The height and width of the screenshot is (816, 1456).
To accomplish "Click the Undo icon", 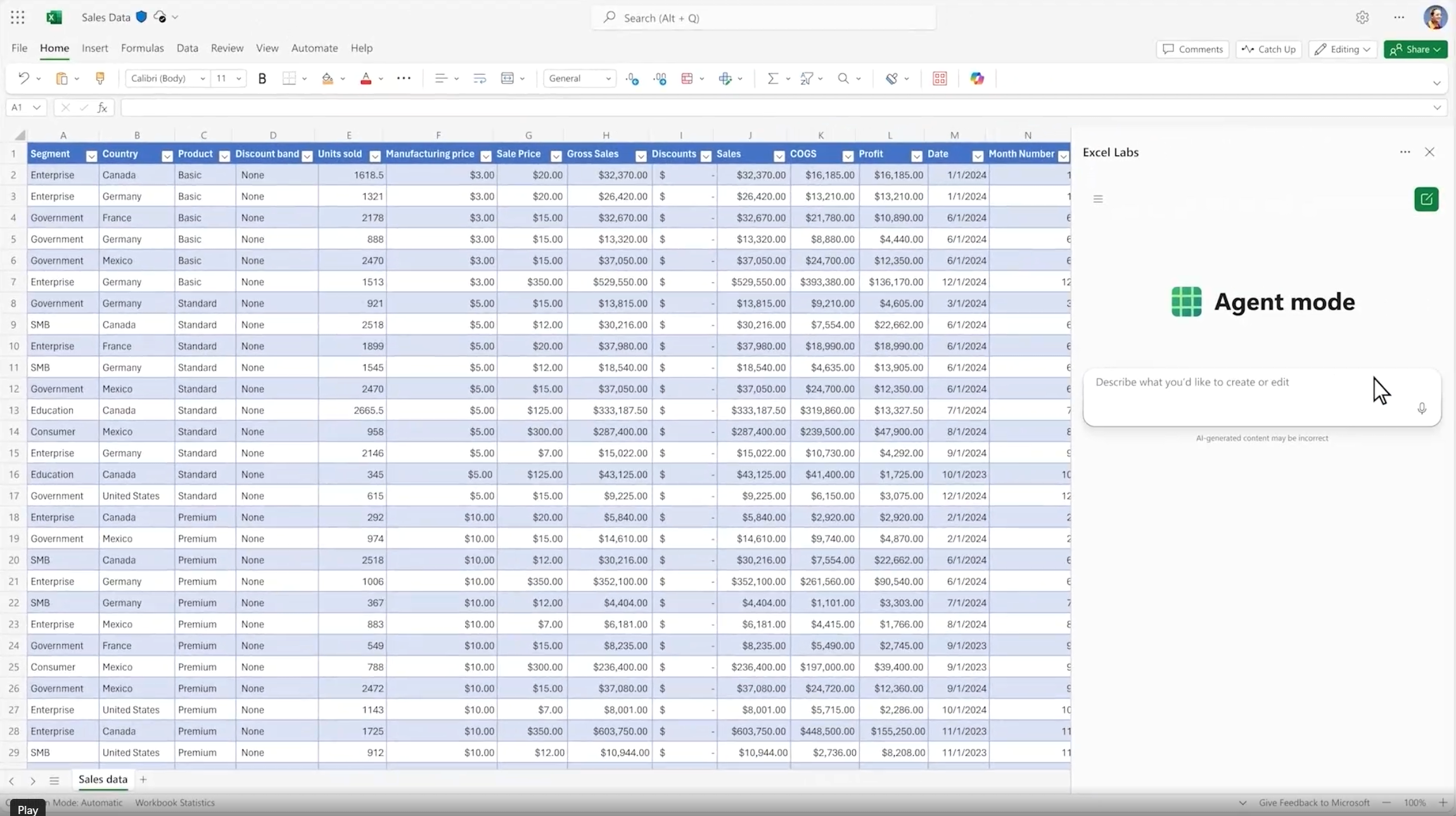I will click(x=23, y=79).
